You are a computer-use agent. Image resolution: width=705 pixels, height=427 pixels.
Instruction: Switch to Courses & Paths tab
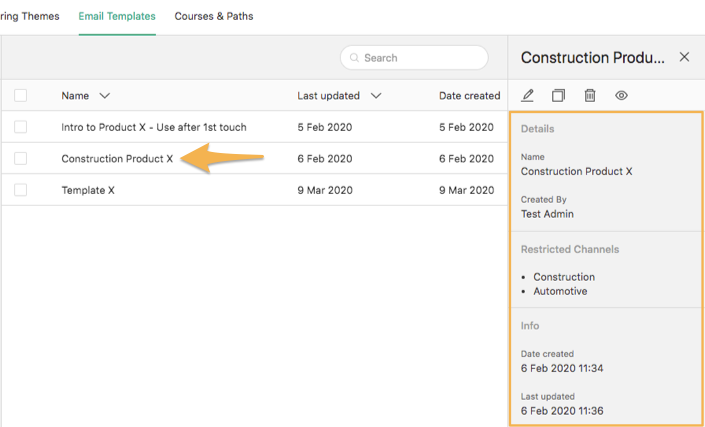tap(214, 16)
